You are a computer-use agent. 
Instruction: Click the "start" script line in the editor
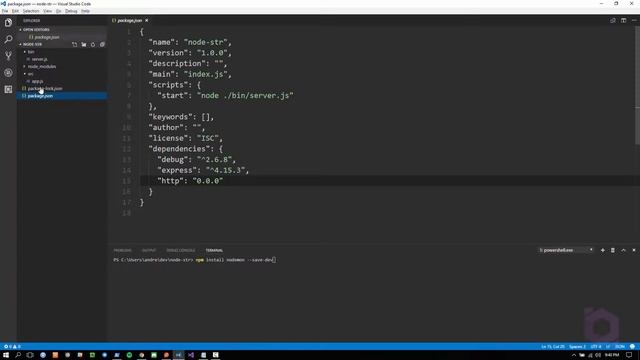click(x=225, y=96)
